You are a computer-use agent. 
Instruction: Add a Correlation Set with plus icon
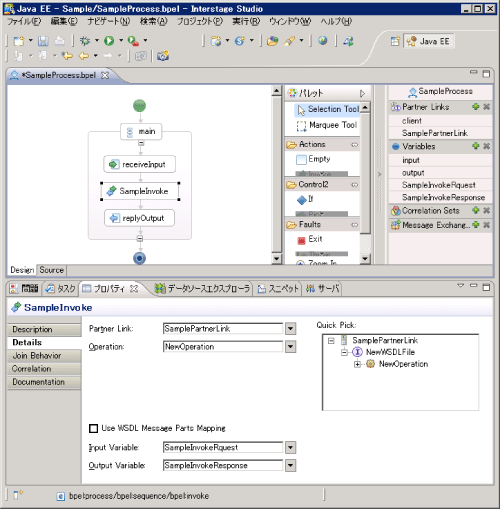point(476,210)
